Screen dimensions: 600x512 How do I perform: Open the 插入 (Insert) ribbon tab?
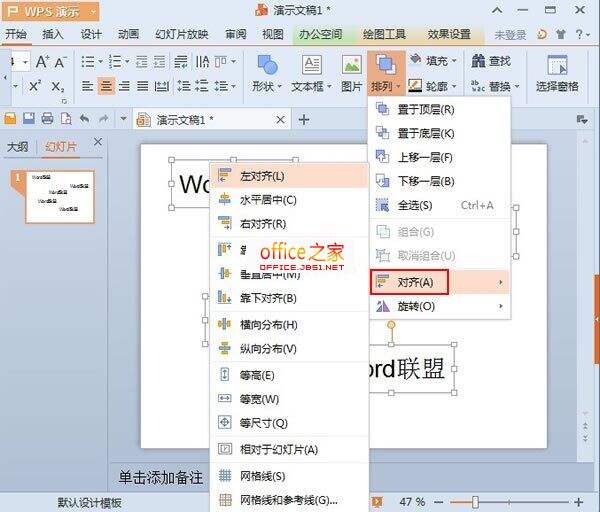click(x=53, y=34)
